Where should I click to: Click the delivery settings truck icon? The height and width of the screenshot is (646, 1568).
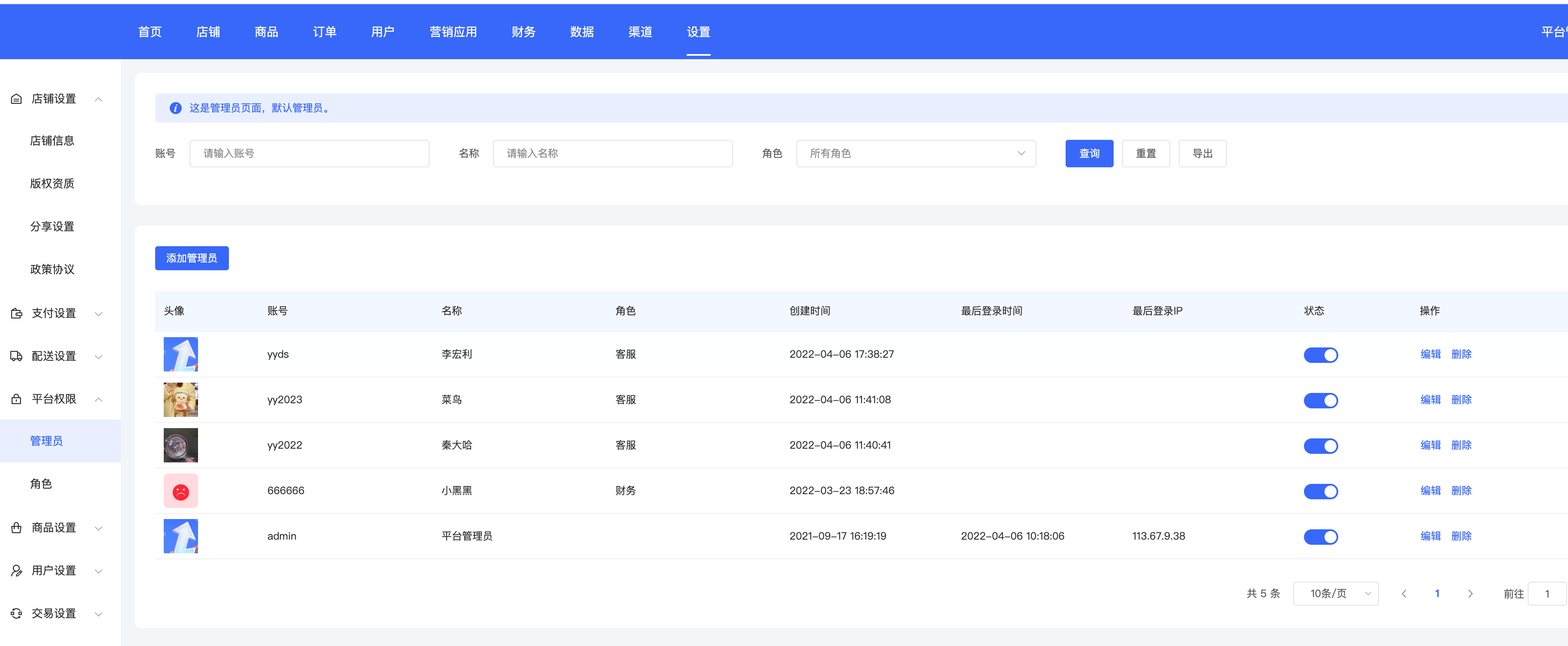tap(16, 356)
